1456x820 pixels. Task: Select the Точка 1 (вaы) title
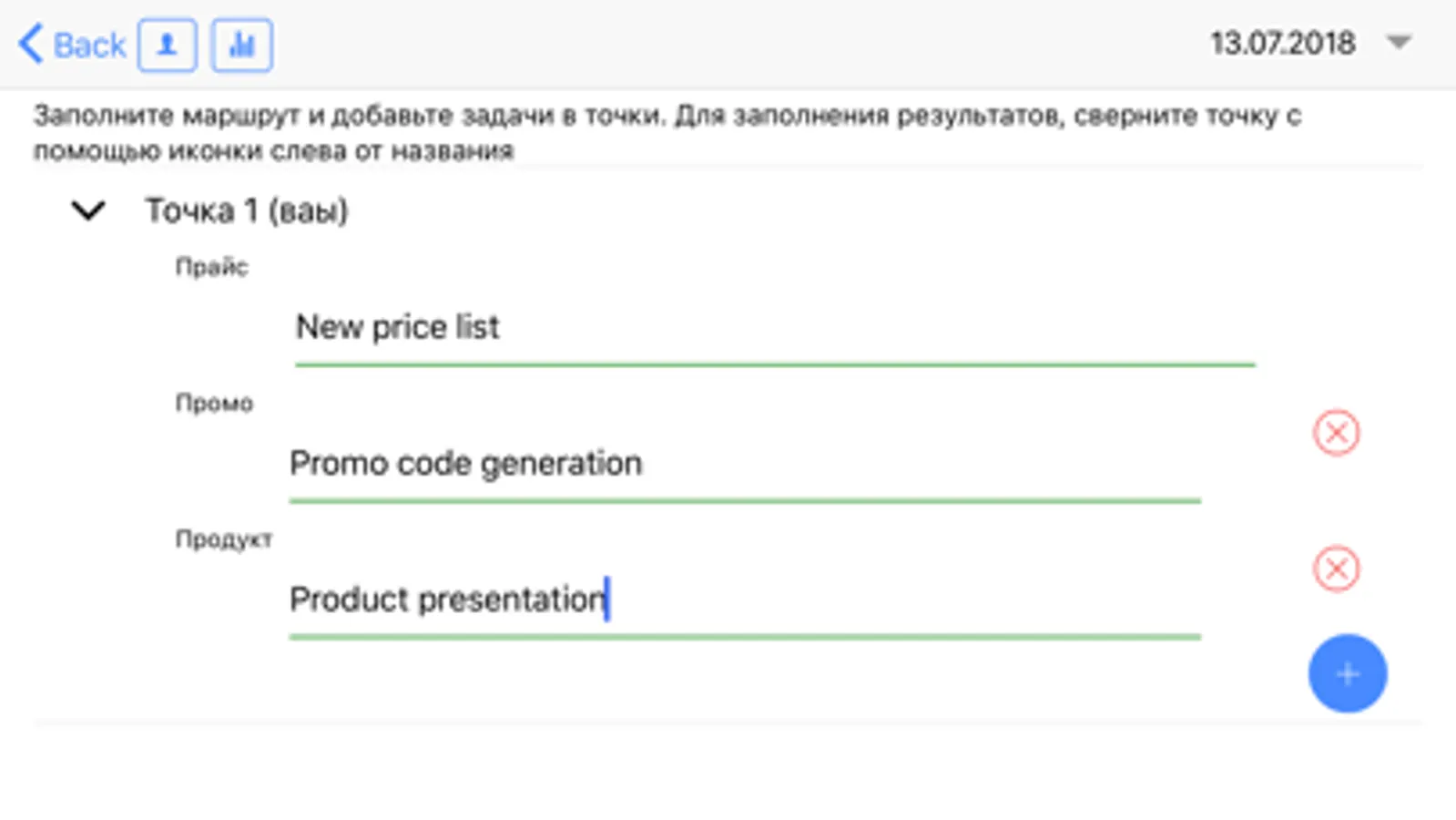point(247,211)
